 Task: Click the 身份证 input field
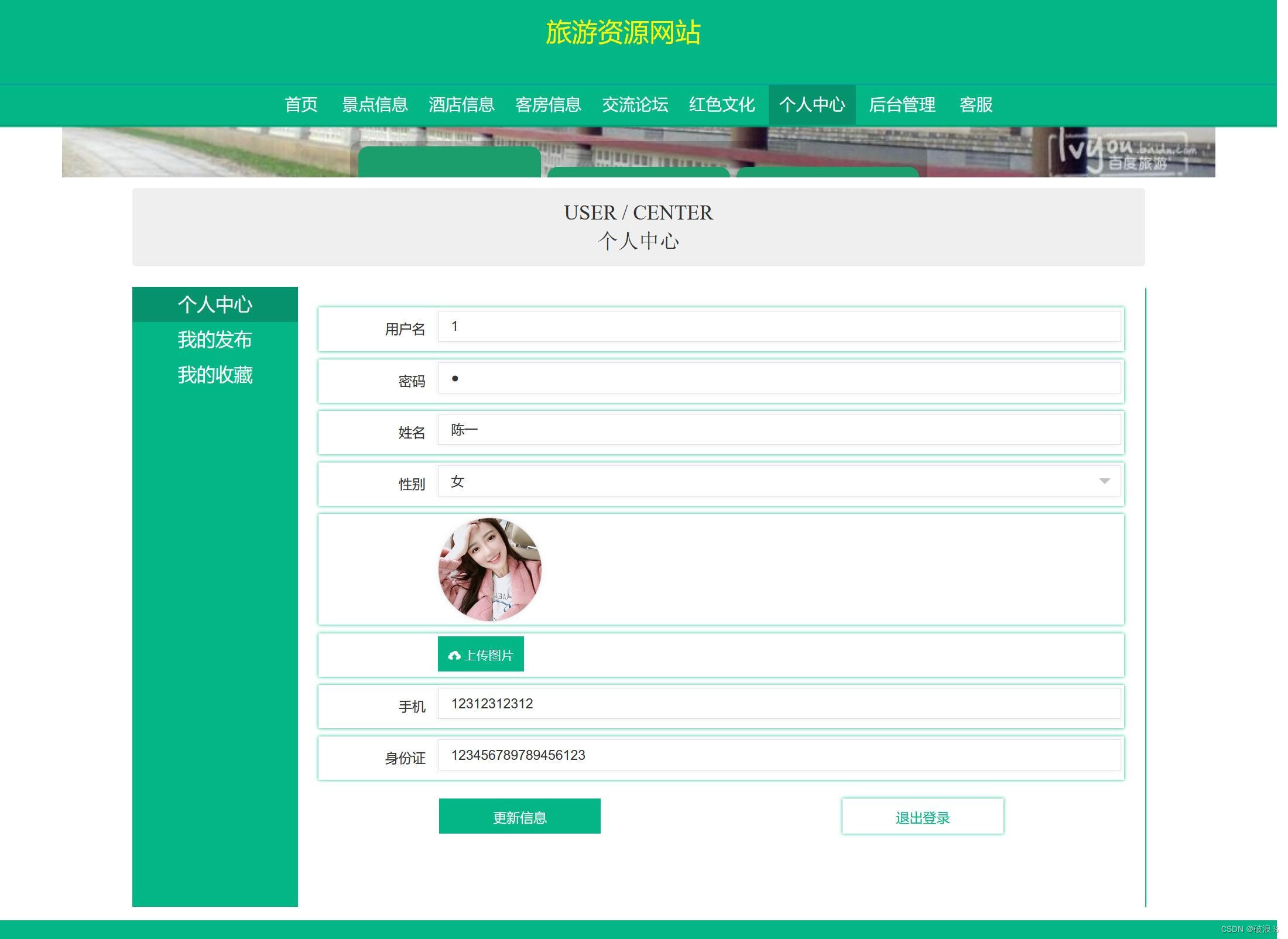pyautogui.click(x=779, y=755)
